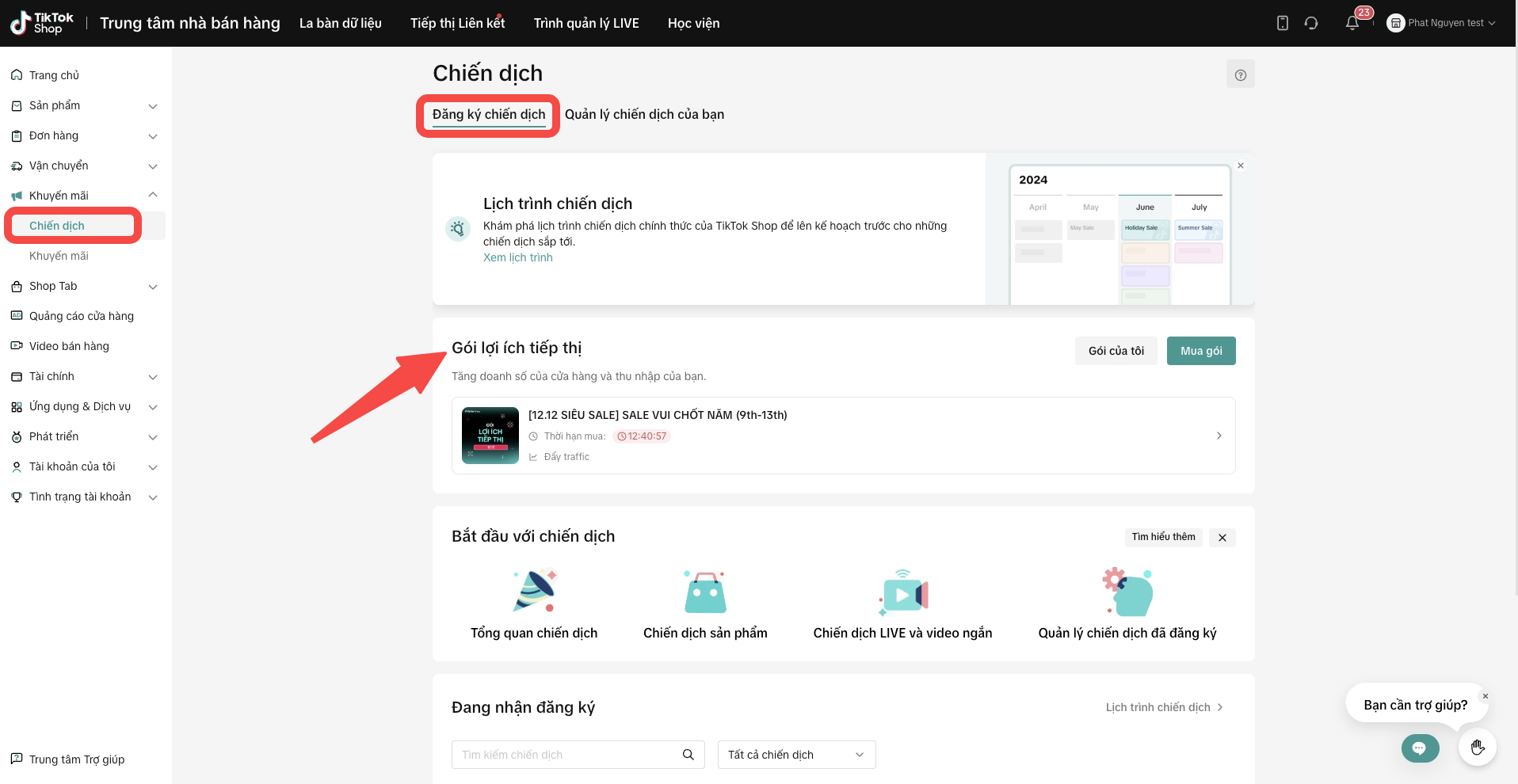Open La bàn dữ liệu menu

(341, 23)
